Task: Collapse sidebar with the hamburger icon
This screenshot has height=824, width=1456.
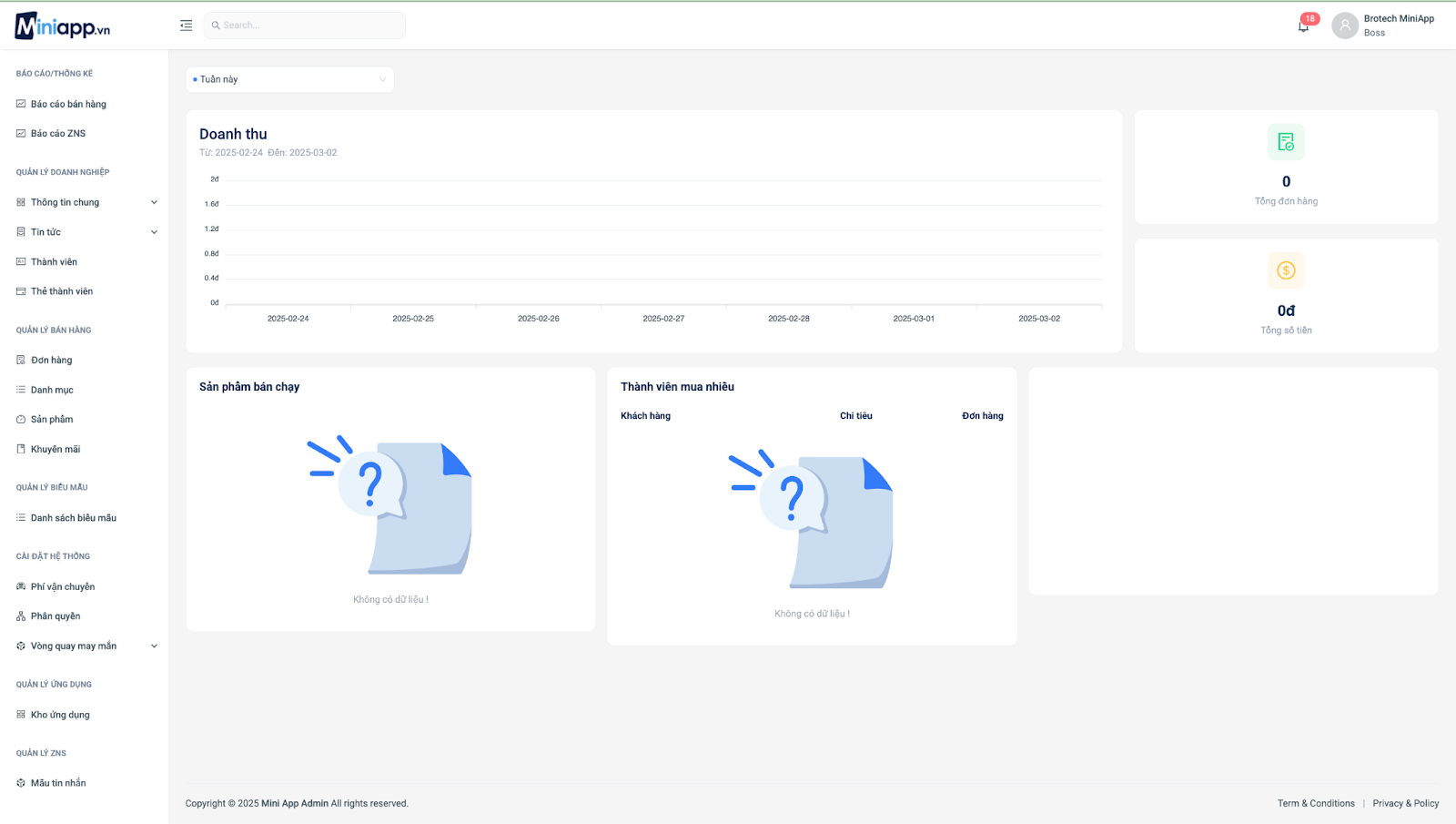Action: 187,25
